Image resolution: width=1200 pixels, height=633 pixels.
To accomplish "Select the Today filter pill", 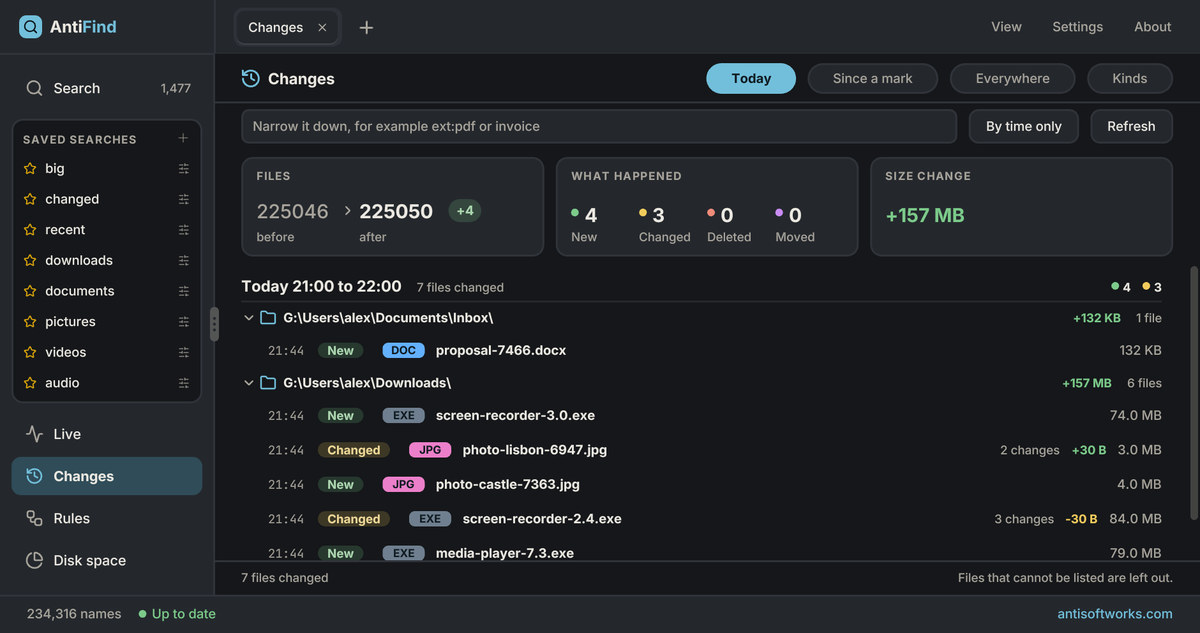I will coord(751,78).
